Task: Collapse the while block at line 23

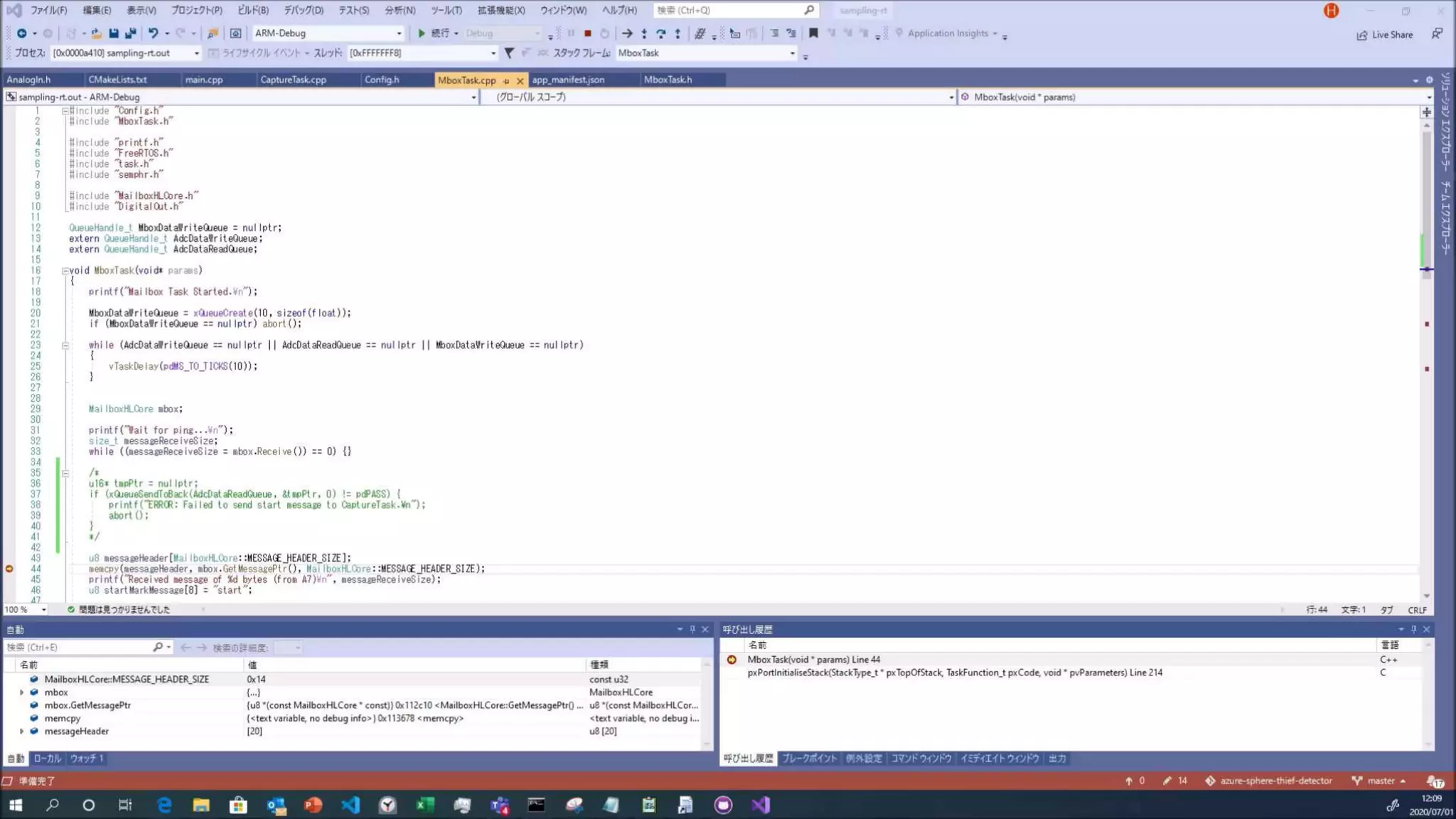Action: [x=65, y=346]
